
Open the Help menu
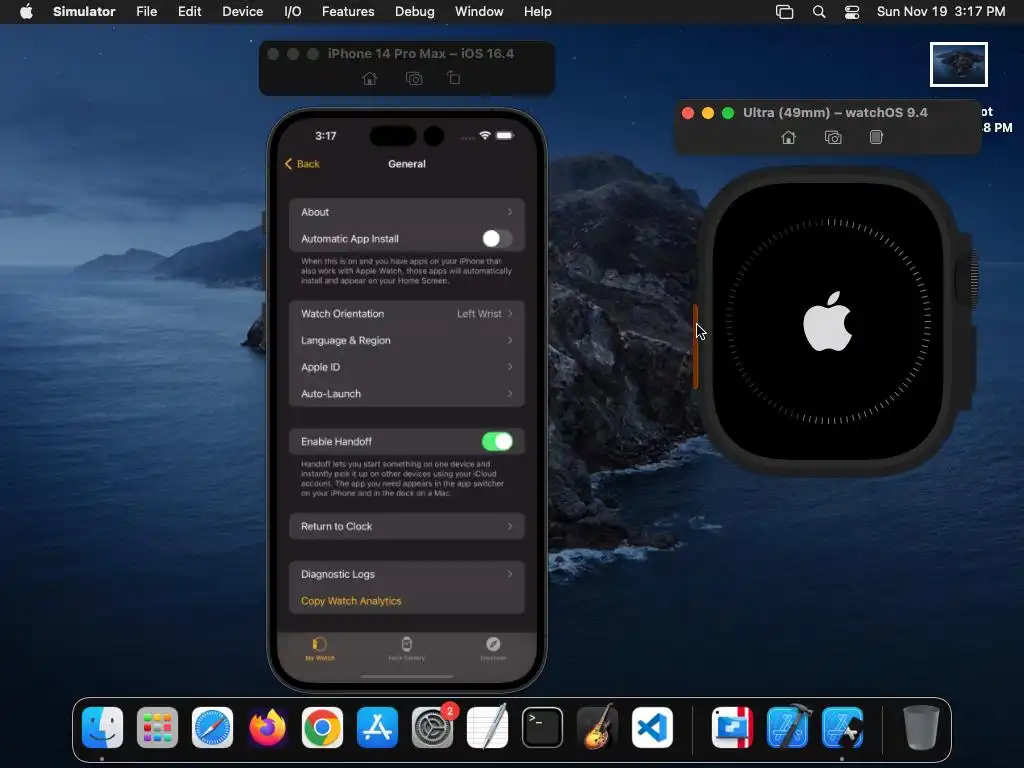(537, 12)
